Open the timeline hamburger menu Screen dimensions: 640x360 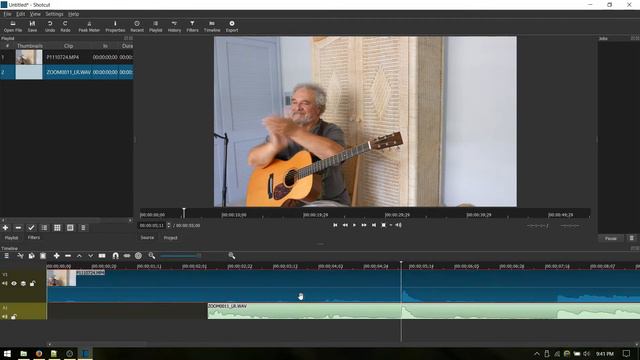coord(7,256)
